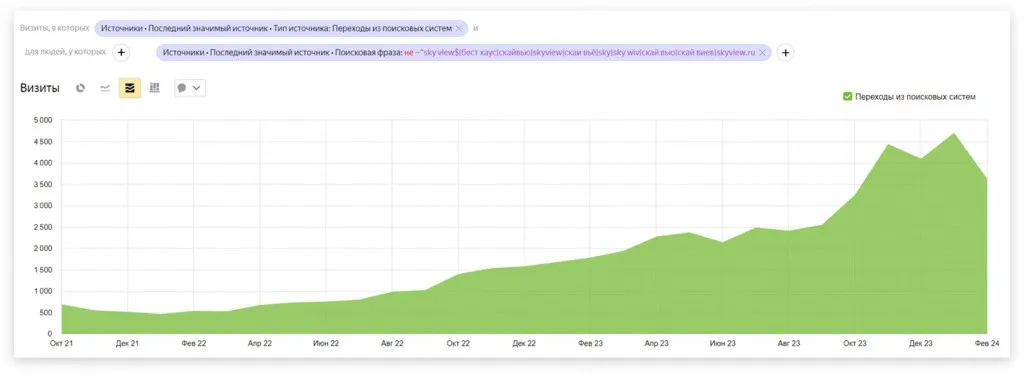Remove the search-engine source type filter
Viewport: 1024px width, 375px height.
coord(459,28)
